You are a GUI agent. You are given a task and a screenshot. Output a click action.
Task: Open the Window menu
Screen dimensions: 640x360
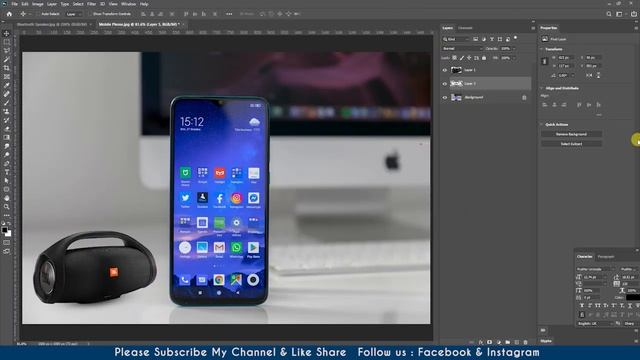pyautogui.click(x=128, y=4)
